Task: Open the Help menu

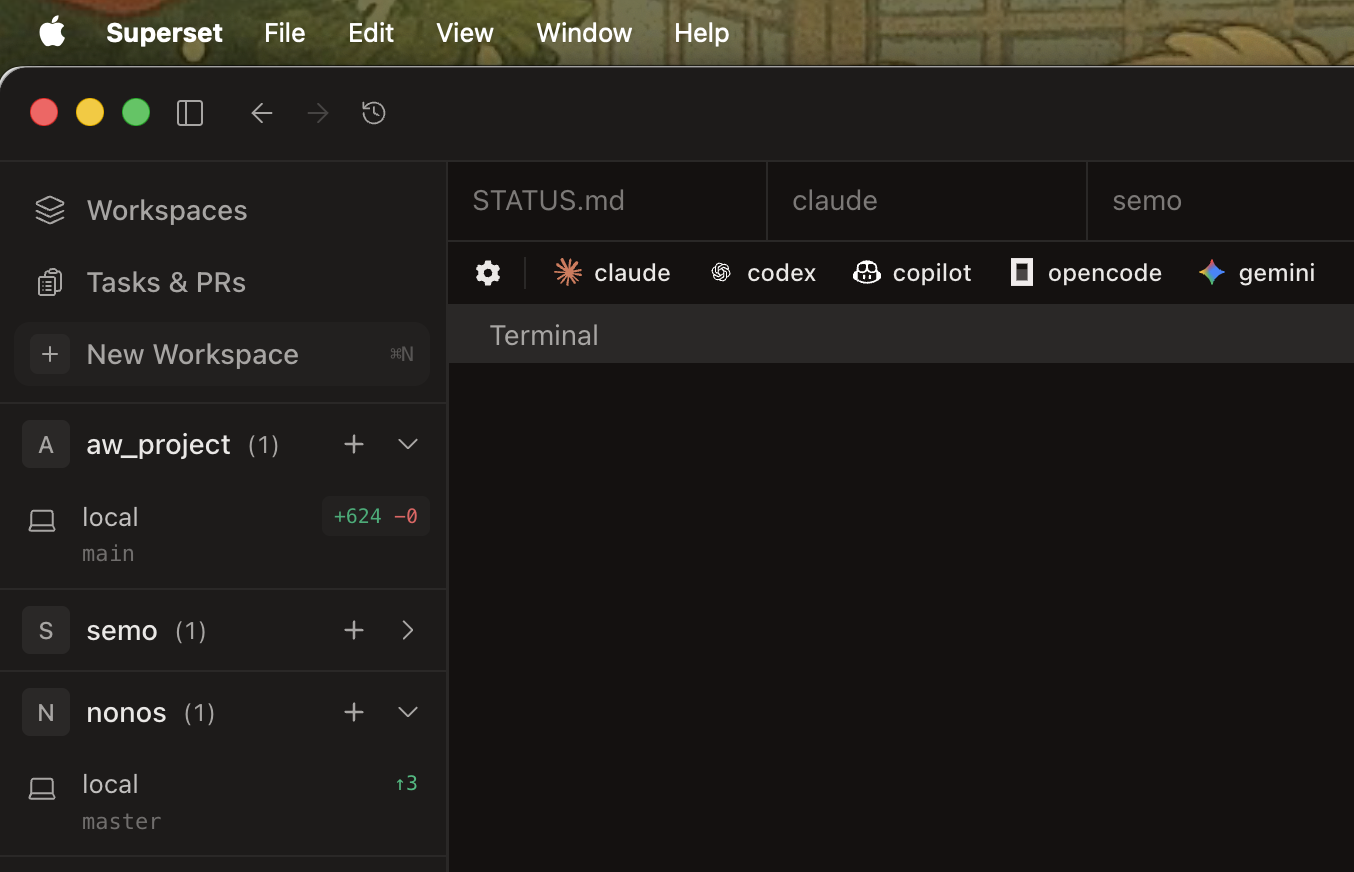Action: (x=702, y=32)
